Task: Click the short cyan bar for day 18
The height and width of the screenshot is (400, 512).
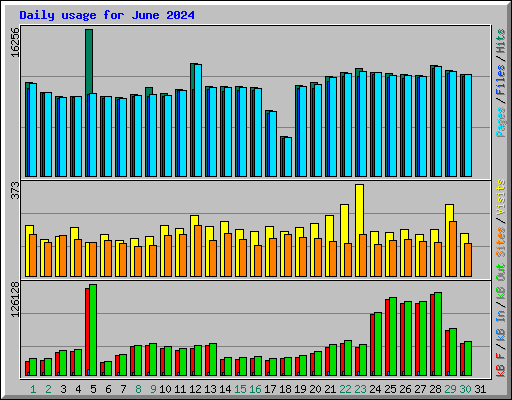Action: tap(288, 157)
